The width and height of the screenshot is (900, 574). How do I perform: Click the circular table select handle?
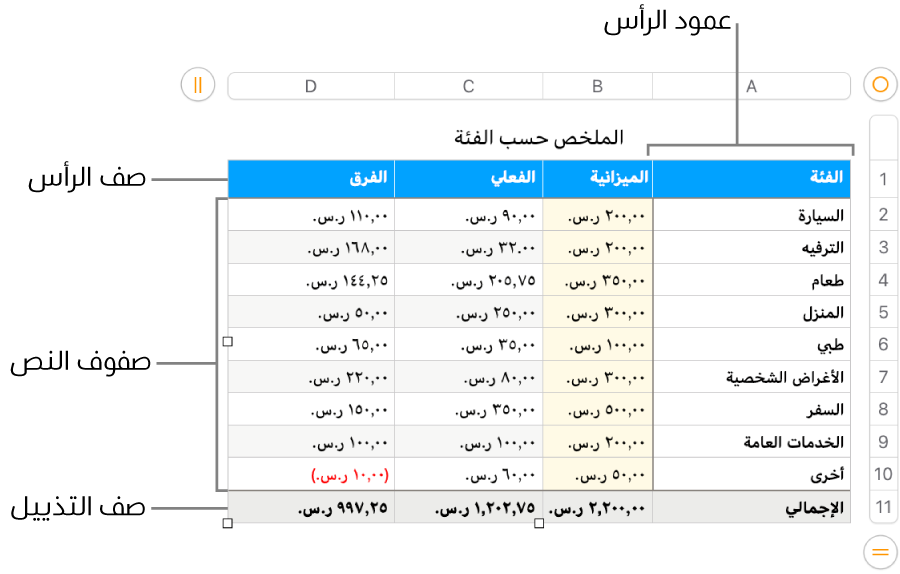[880, 85]
